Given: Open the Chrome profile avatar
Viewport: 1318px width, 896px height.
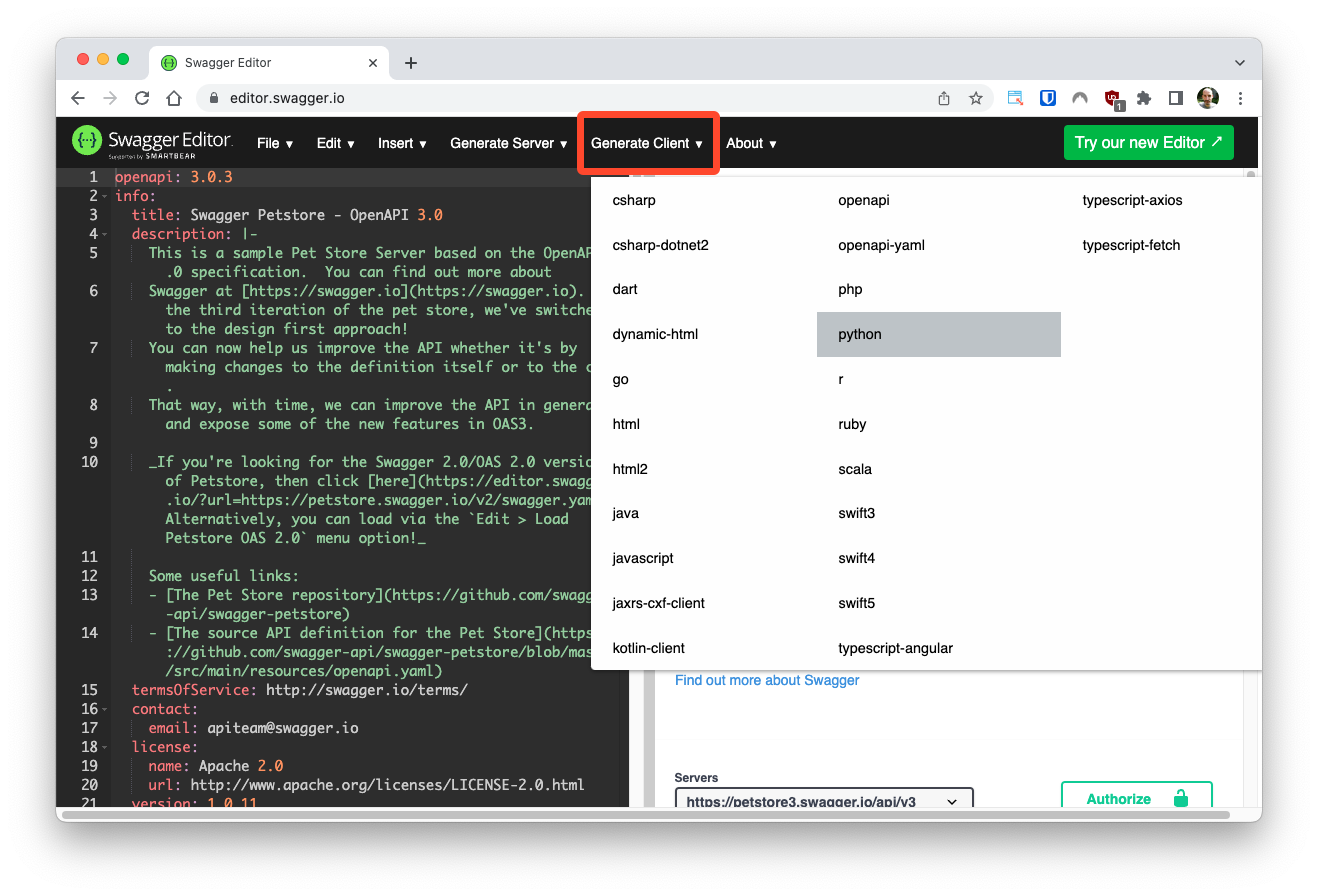Looking at the screenshot, I should click(x=1208, y=98).
